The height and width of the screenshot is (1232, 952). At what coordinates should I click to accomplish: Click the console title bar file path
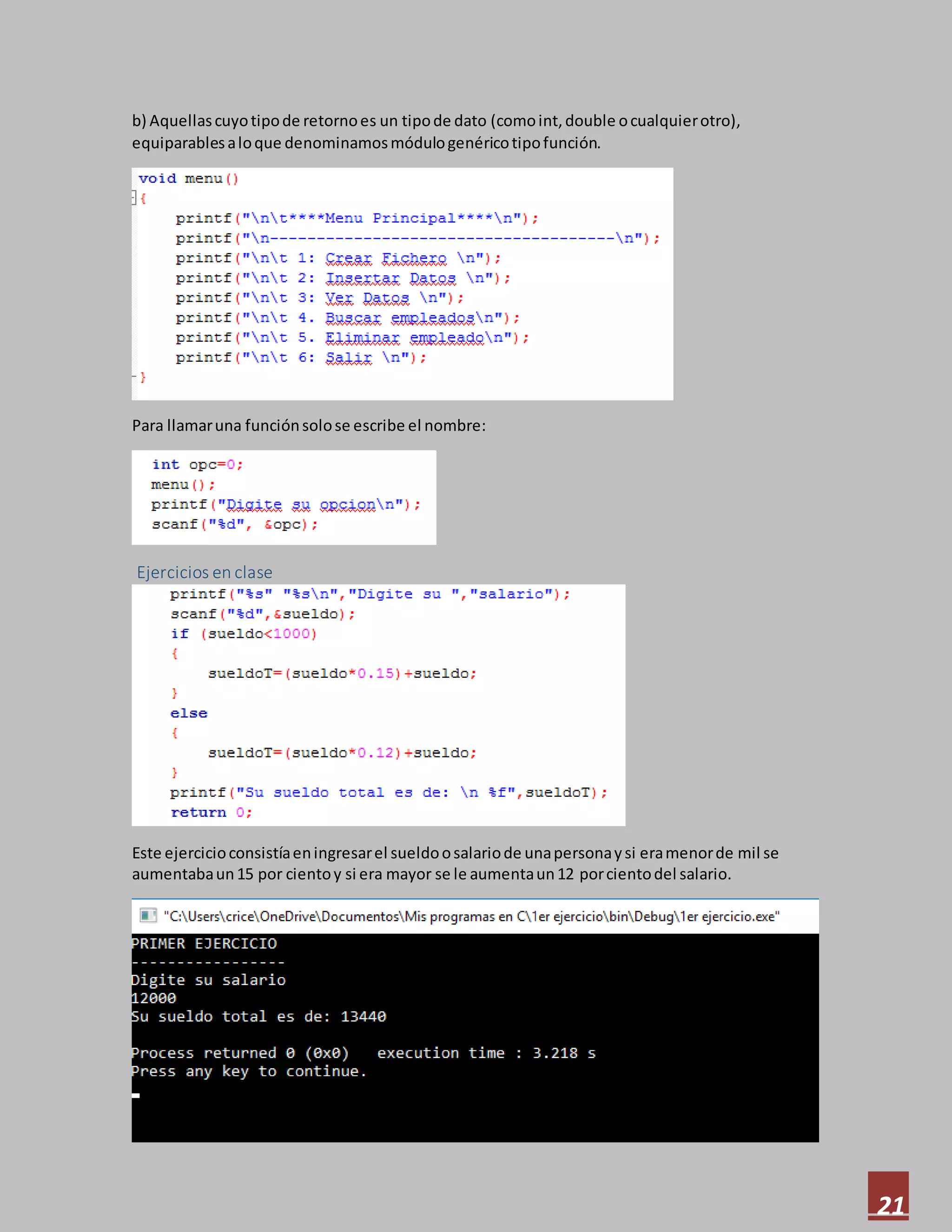coord(471,916)
